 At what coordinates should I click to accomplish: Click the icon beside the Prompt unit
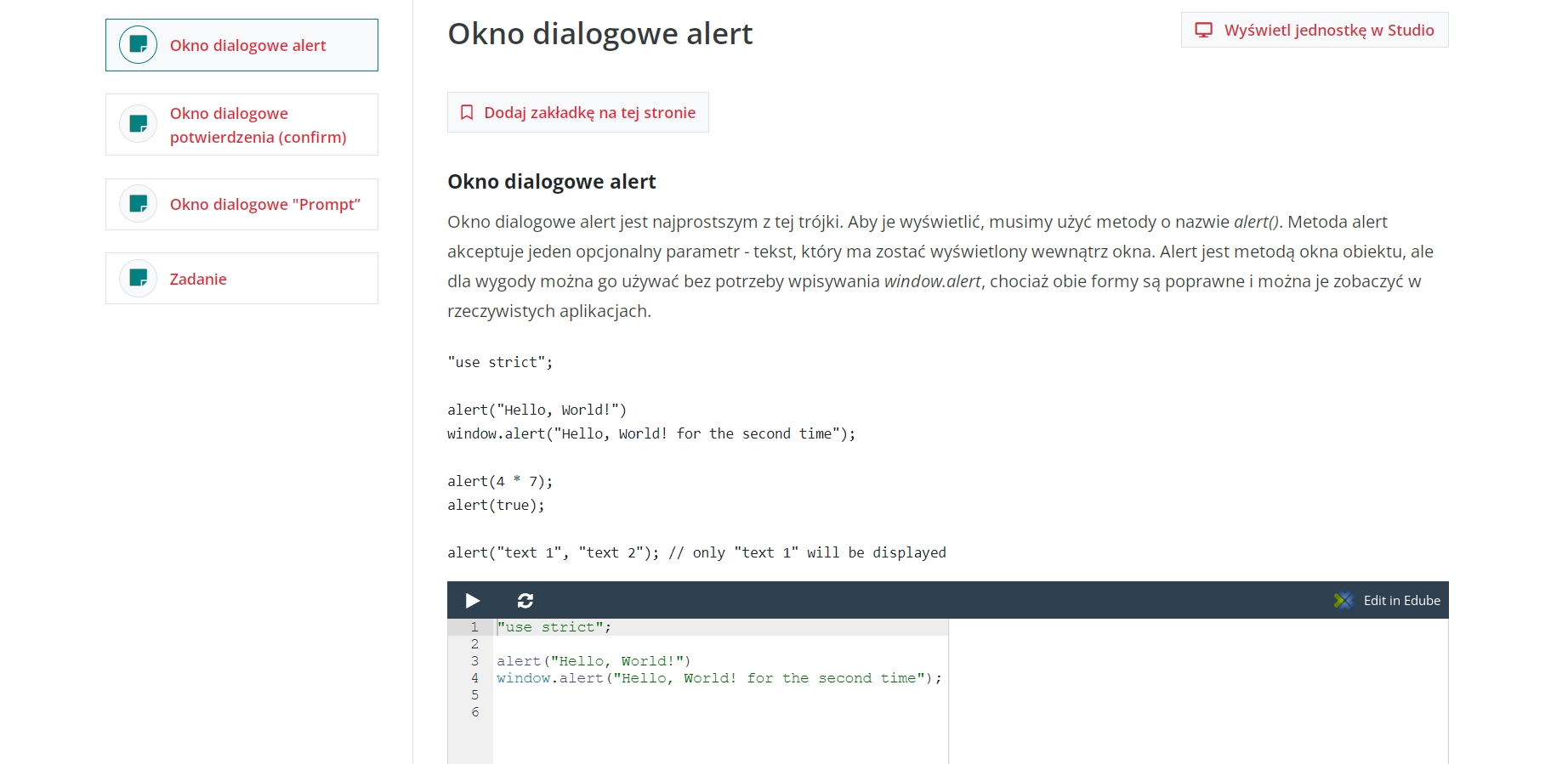click(138, 204)
